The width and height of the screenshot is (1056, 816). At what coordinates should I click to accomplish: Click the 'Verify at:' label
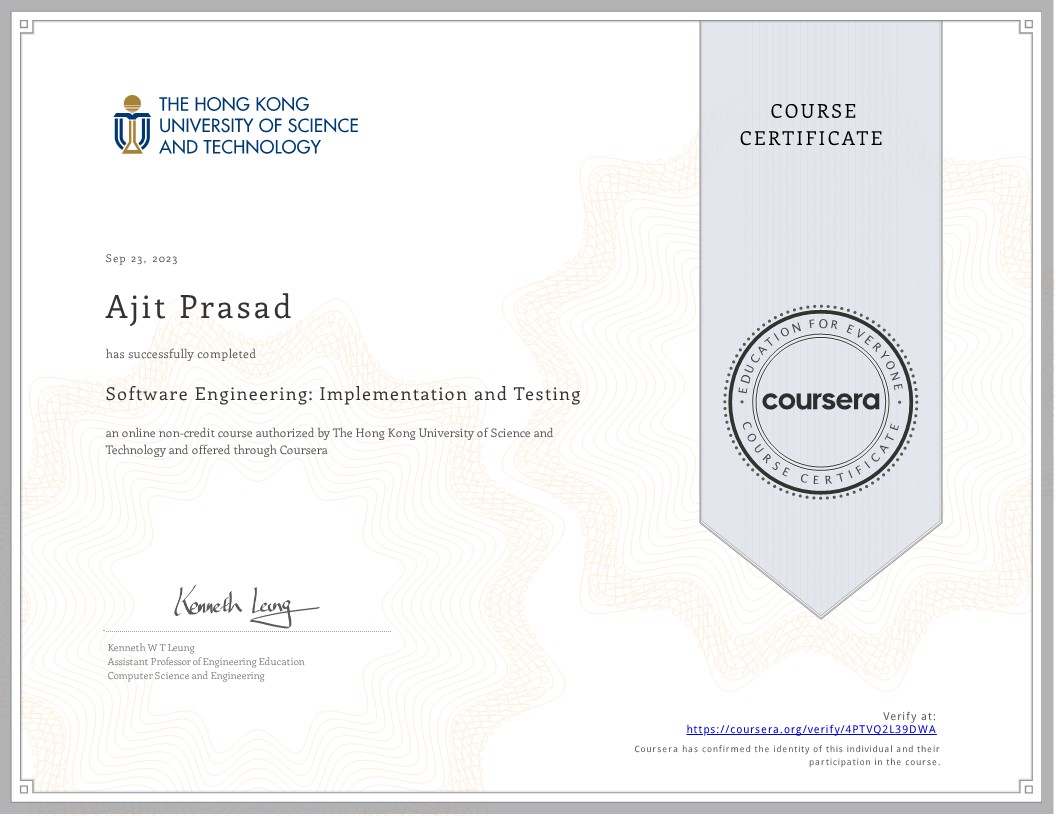click(909, 716)
